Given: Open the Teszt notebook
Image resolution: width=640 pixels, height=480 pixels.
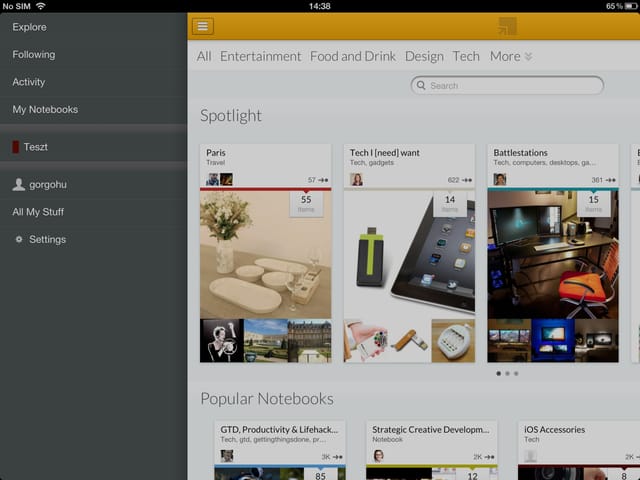Looking at the screenshot, I should (x=93, y=147).
